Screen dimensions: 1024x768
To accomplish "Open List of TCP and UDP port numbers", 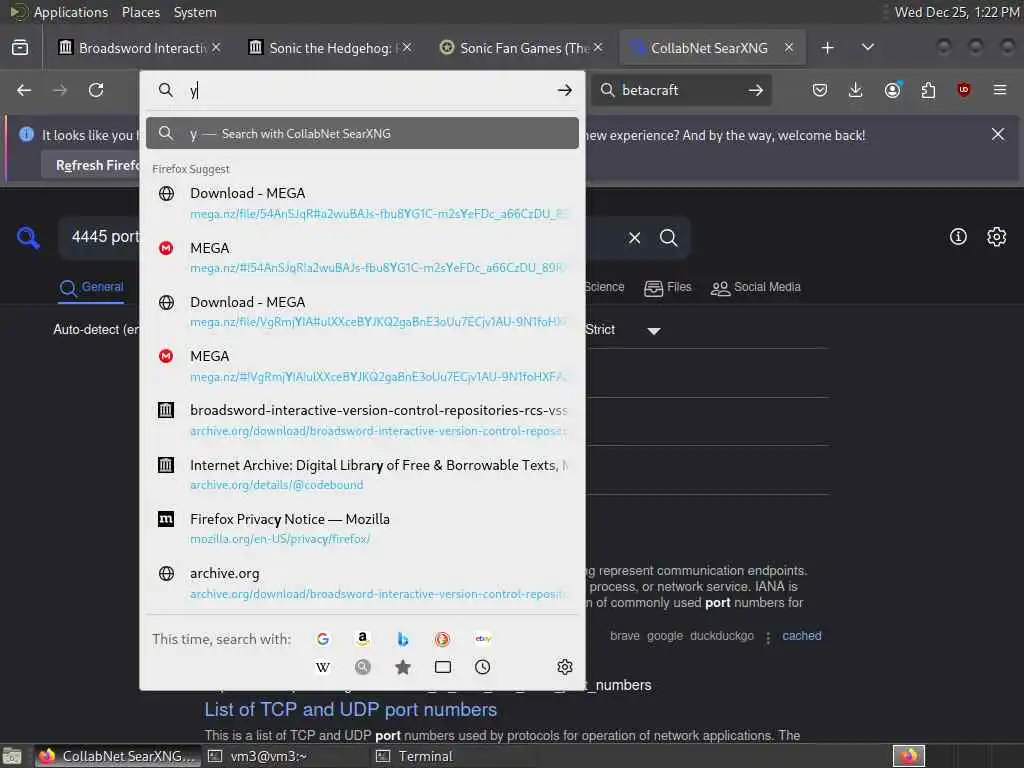I will [x=351, y=710].
